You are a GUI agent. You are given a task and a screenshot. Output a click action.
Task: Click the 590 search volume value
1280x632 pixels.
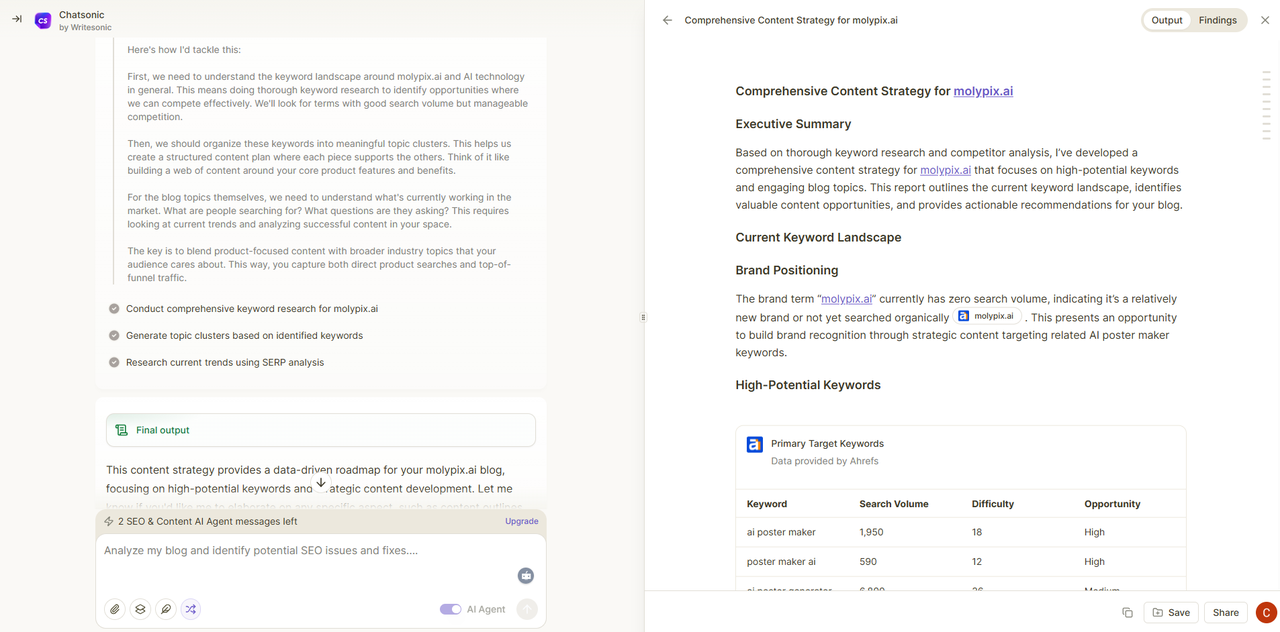(867, 562)
